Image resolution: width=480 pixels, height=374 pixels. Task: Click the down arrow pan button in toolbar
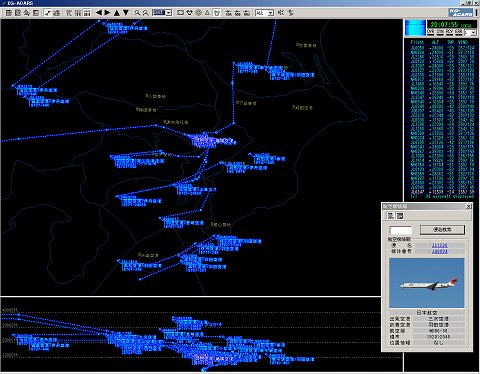coord(126,13)
